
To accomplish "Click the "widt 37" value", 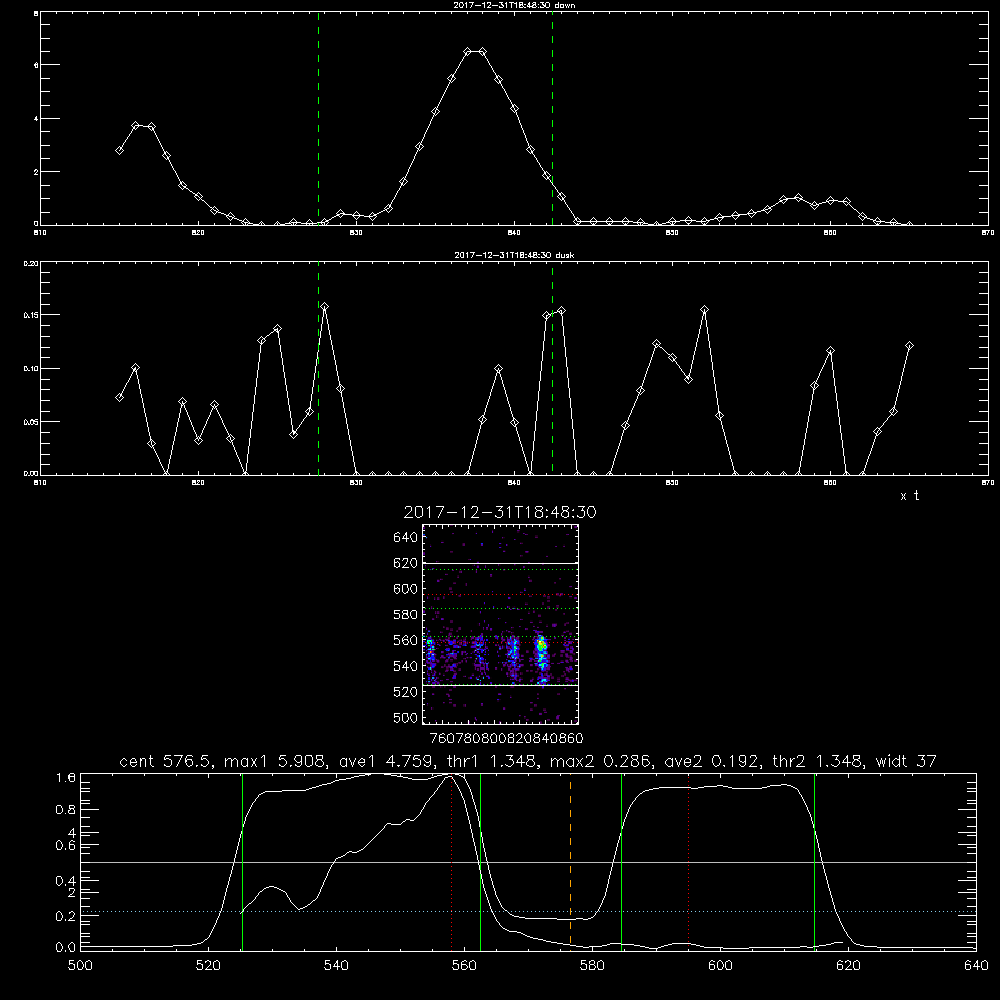I will coord(906,761).
